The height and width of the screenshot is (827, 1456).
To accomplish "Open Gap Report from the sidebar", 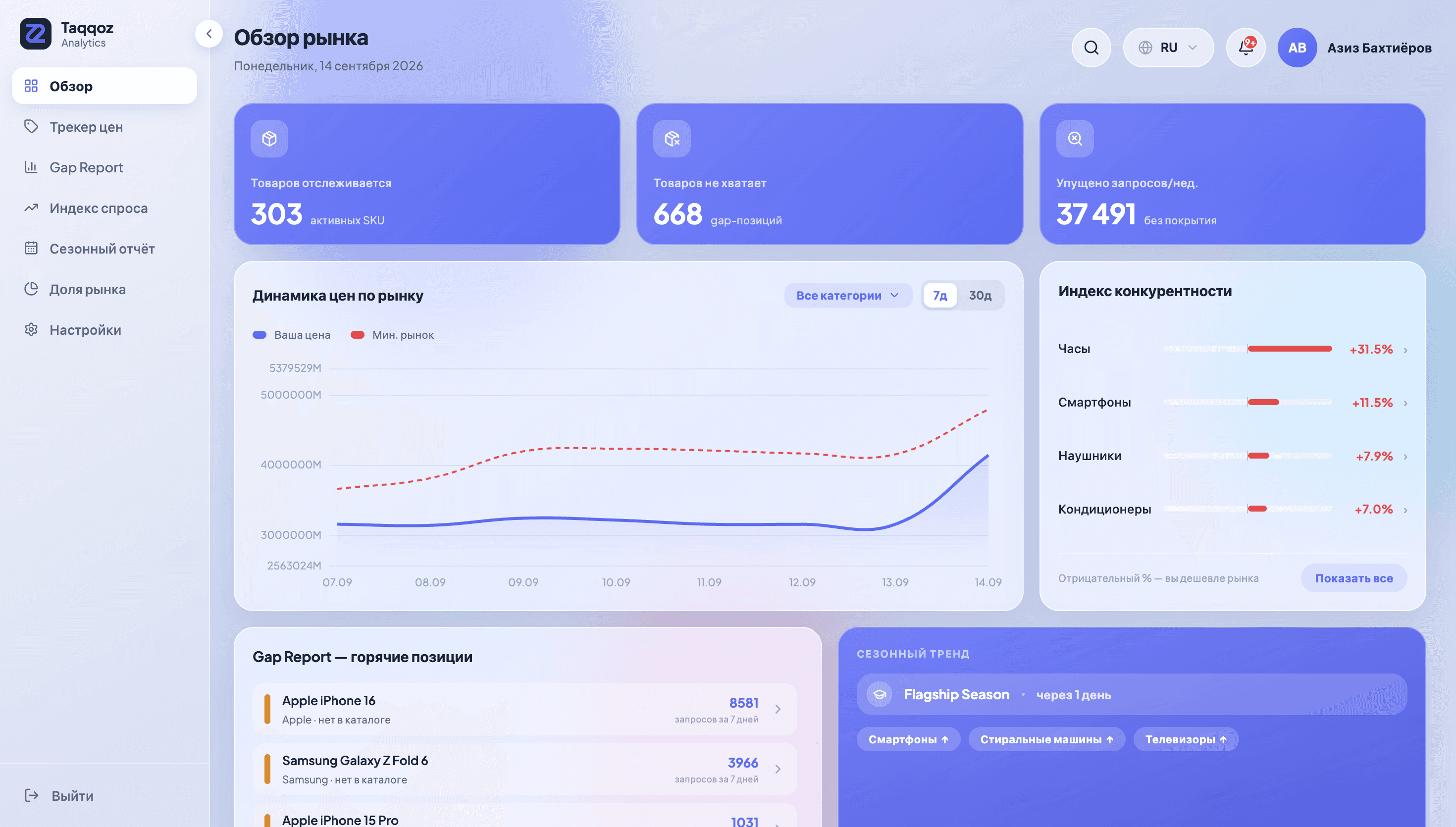I will pyautogui.click(x=104, y=167).
